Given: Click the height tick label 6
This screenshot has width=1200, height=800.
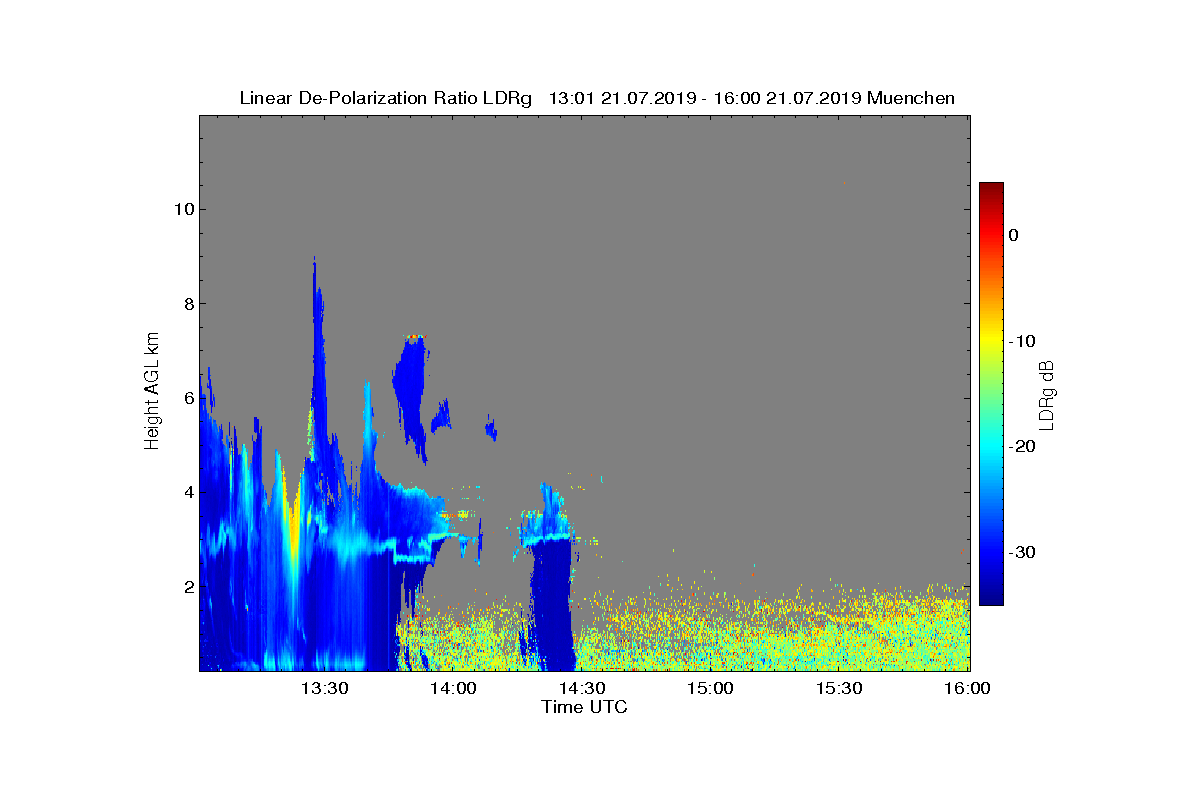Looking at the screenshot, I should [x=188, y=398].
